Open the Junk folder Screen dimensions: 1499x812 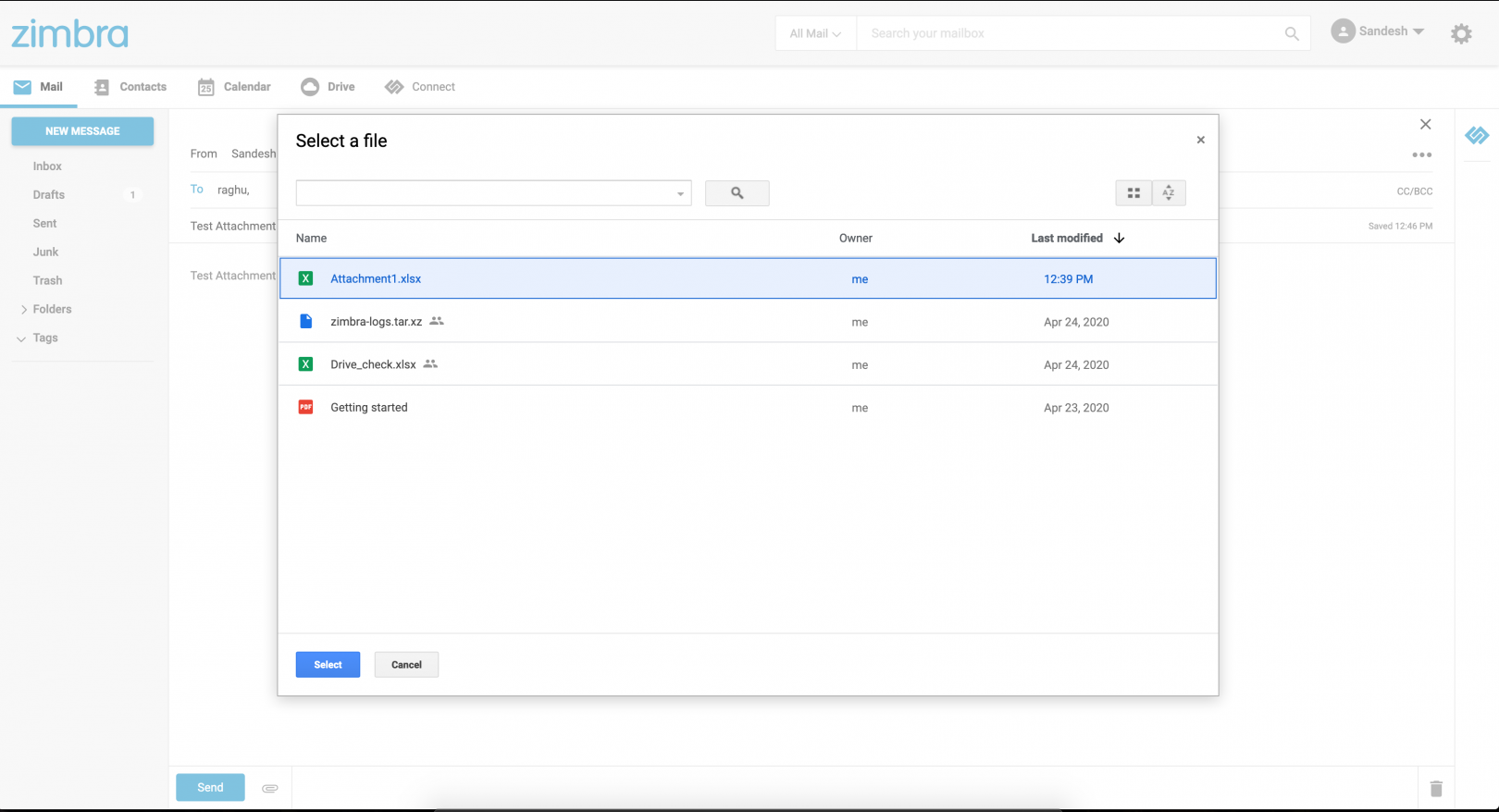point(45,252)
